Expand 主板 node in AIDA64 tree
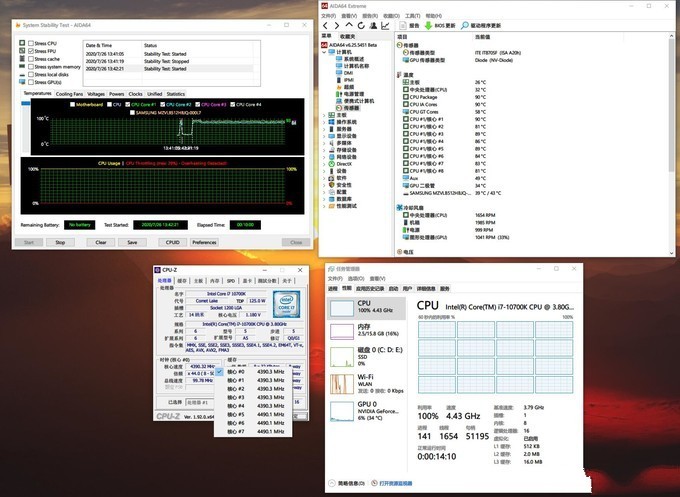Screen dimensions: 680x497 [324, 115]
